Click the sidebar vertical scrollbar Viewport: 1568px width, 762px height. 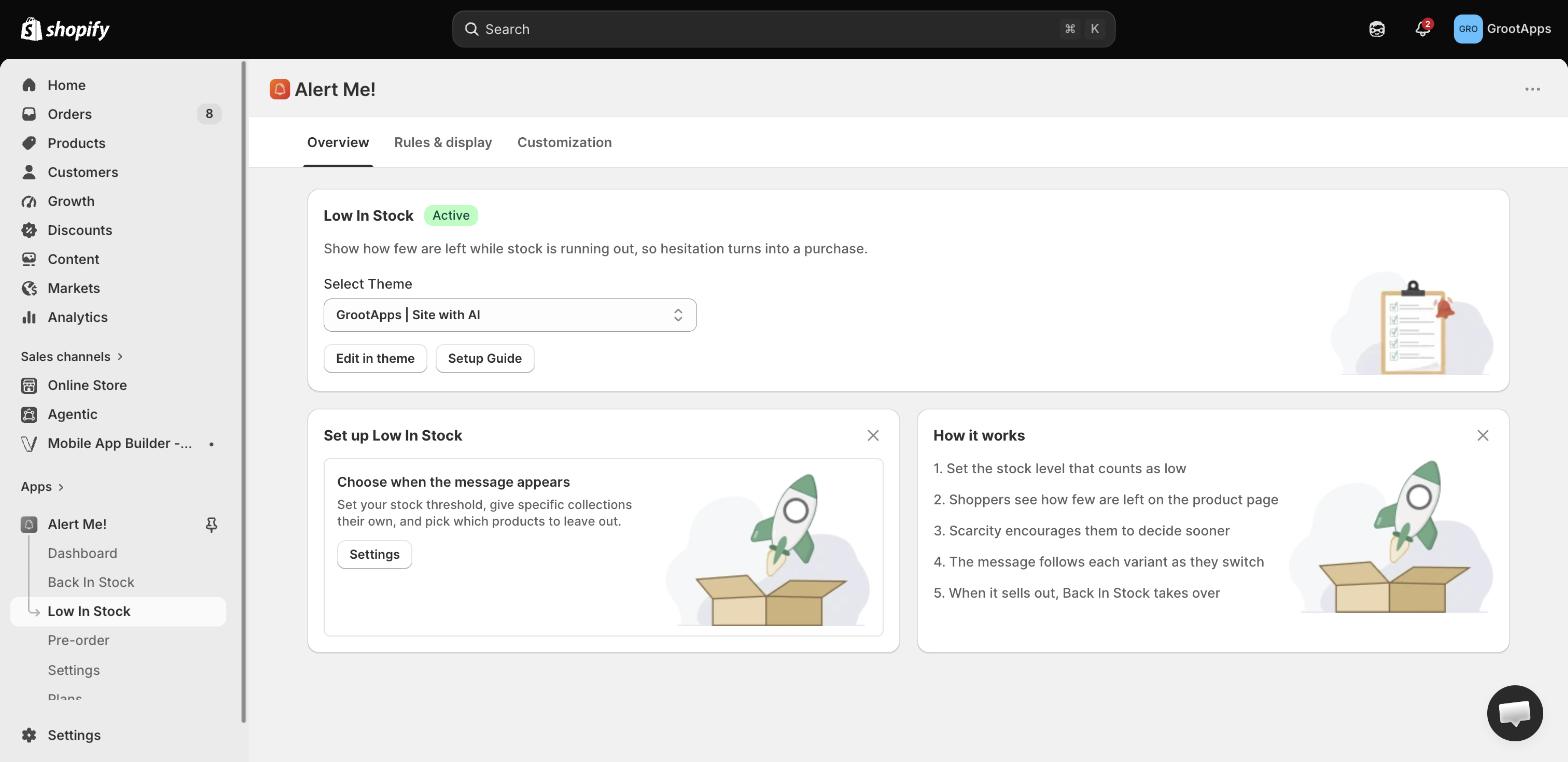tap(244, 392)
